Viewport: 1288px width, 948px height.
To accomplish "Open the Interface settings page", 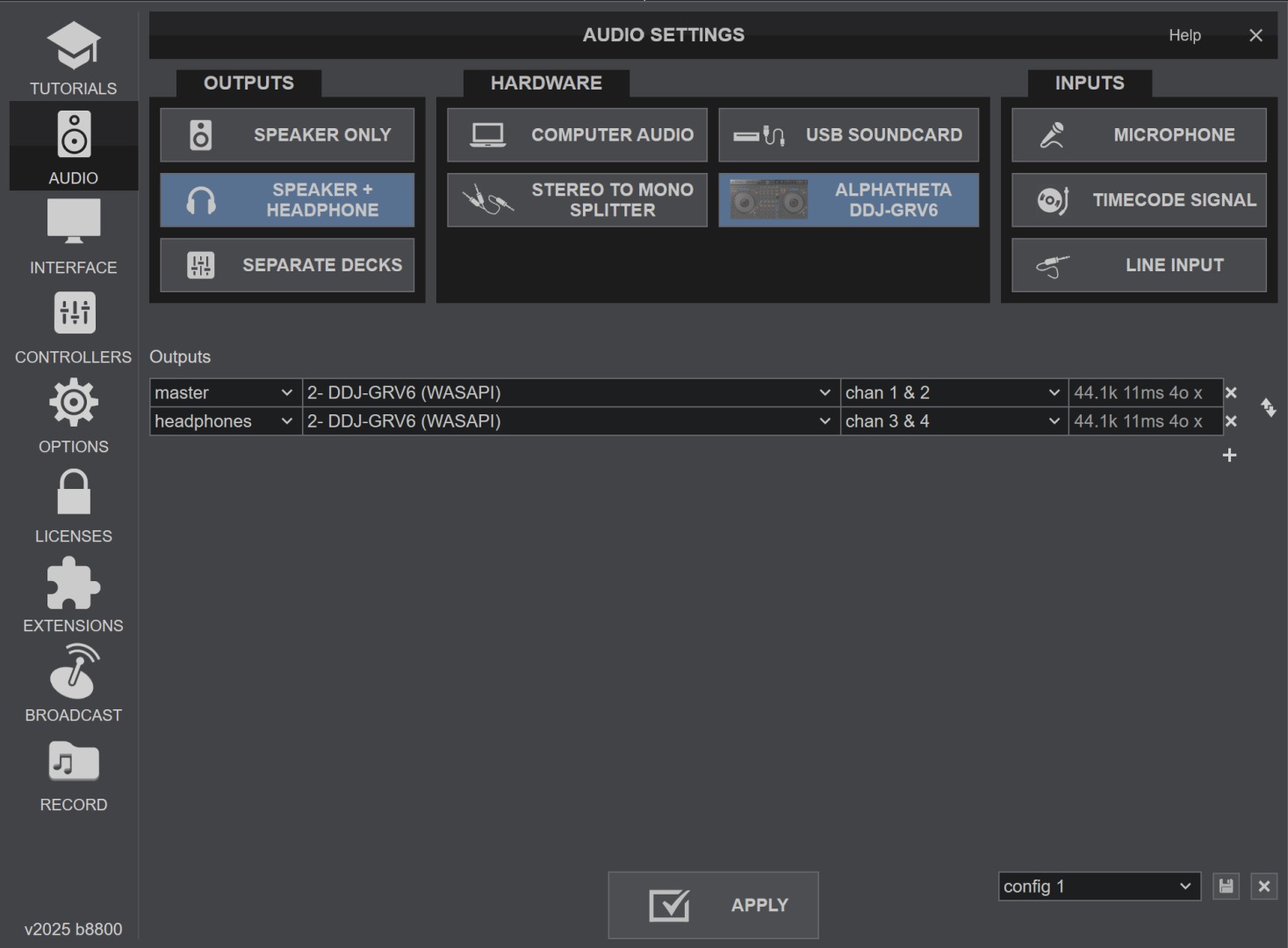I will point(74,236).
